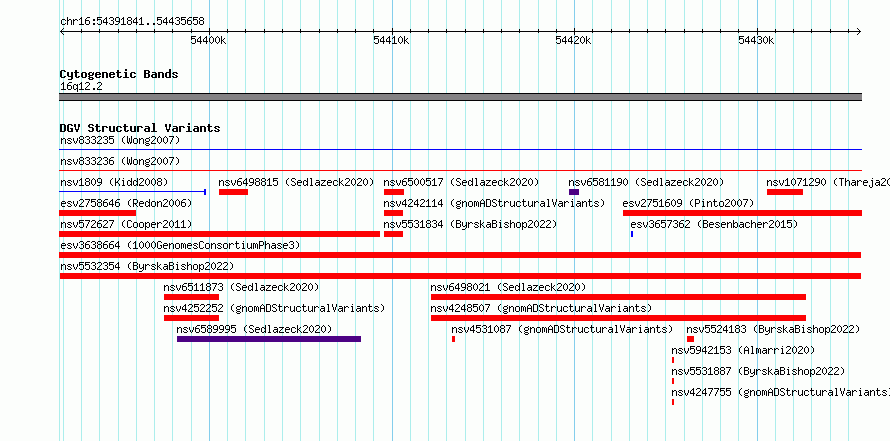Open the esv3657362 (Besenbacher2015) label

[x=714, y=224]
